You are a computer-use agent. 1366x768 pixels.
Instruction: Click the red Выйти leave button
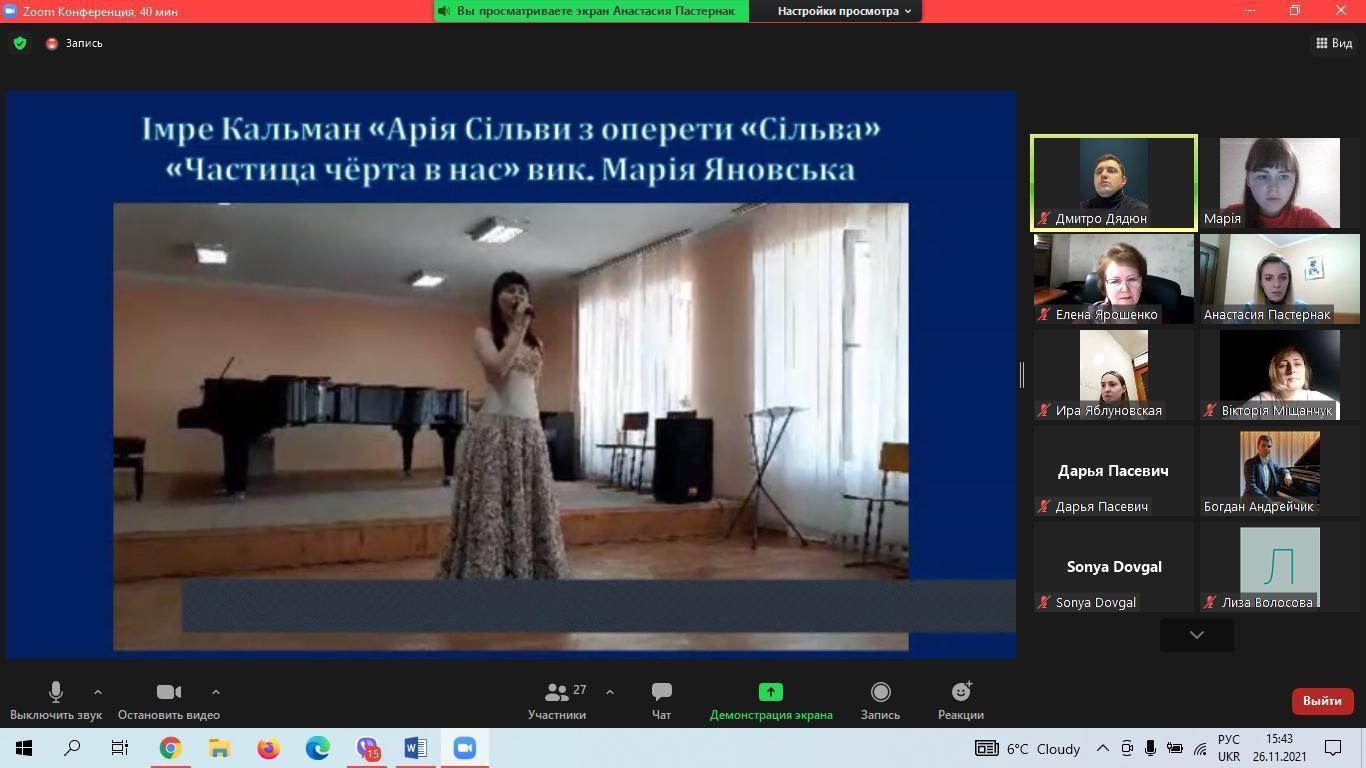click(x=1322, y=701)
